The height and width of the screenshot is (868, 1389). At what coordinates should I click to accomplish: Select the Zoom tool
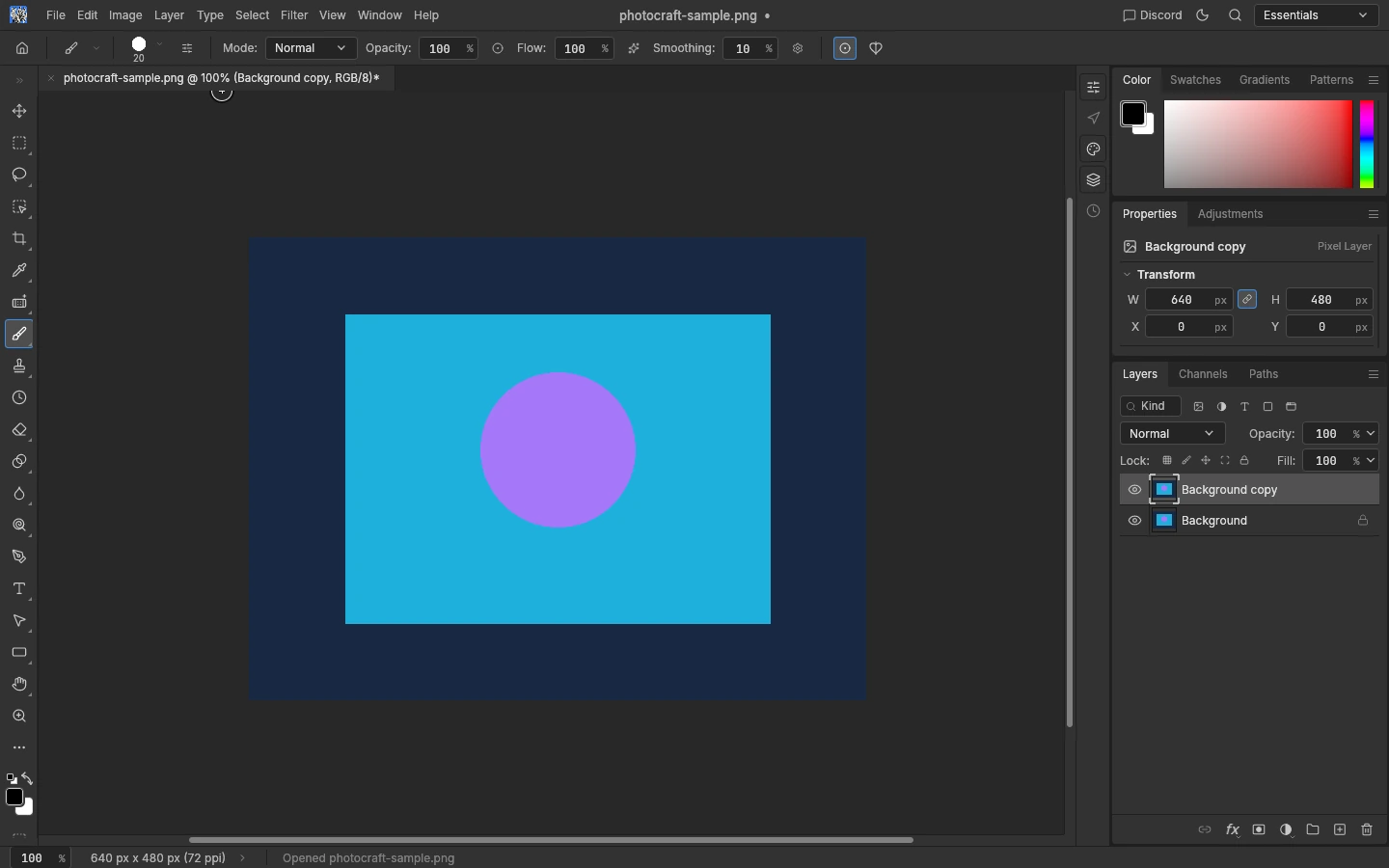coord(19,716)
